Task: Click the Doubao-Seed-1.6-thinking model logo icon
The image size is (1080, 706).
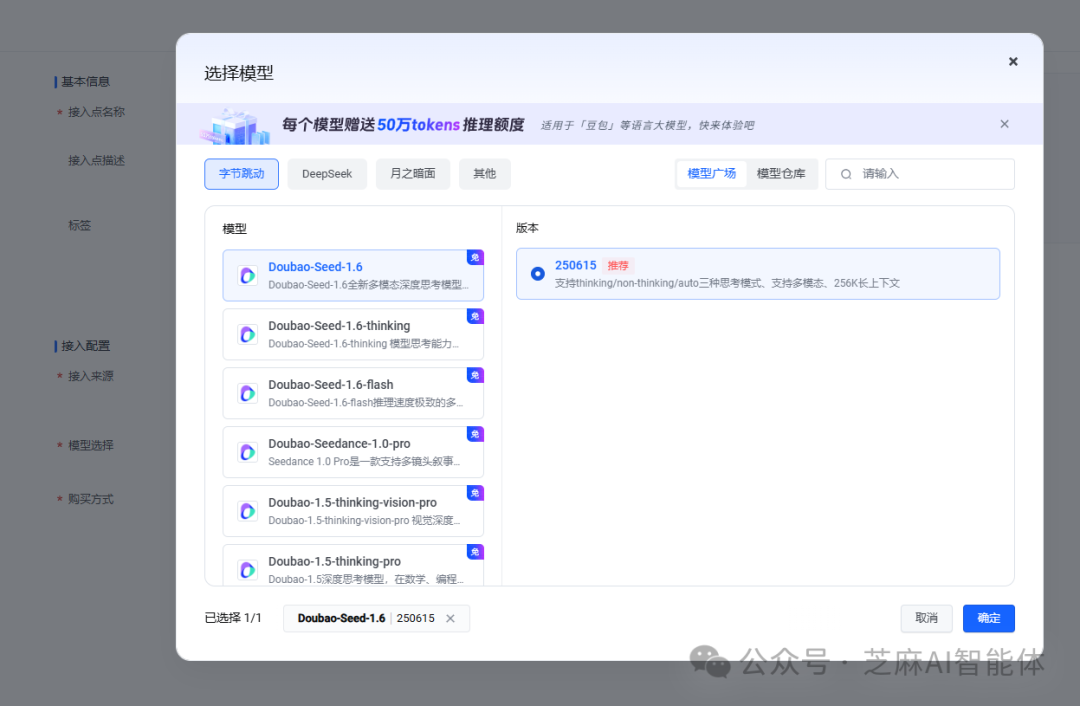Action: tap(247, 334)
